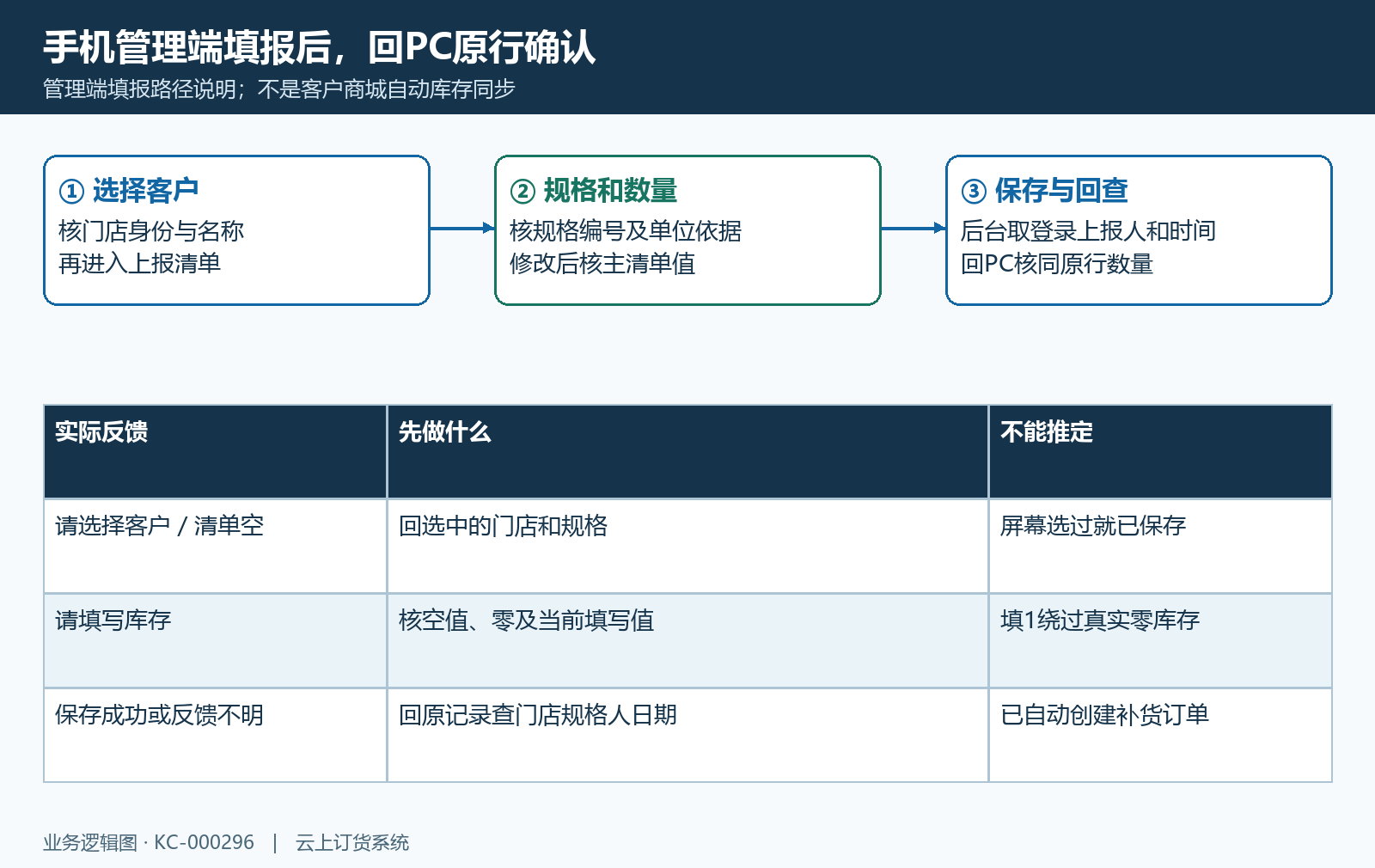The image size is (1375, 868).
Task: Click the line '核规格编号及单位依据'
Action: [x=626, y=231]
